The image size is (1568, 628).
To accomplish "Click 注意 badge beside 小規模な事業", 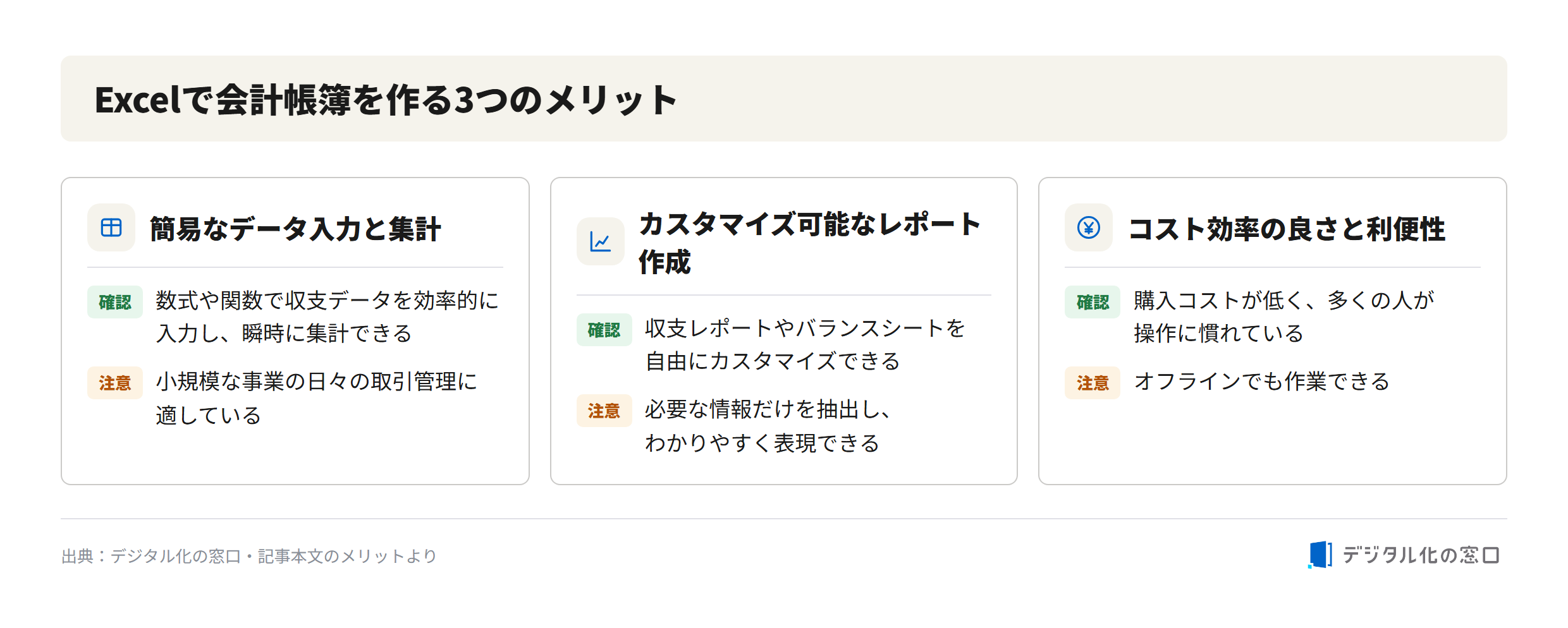I will pyautogui.click(x=115, y=383).
